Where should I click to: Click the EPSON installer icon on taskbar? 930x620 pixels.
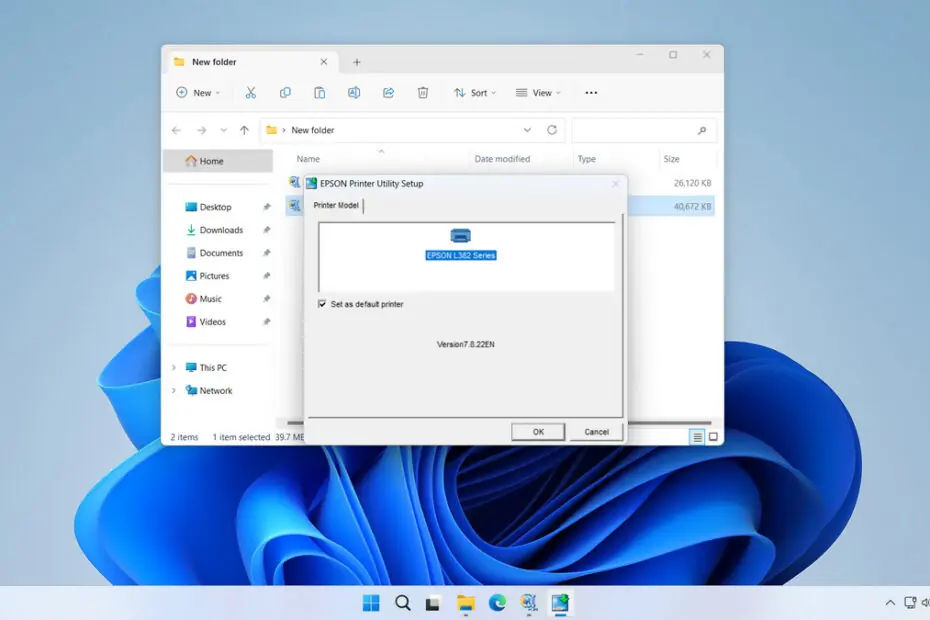point(528,603)
